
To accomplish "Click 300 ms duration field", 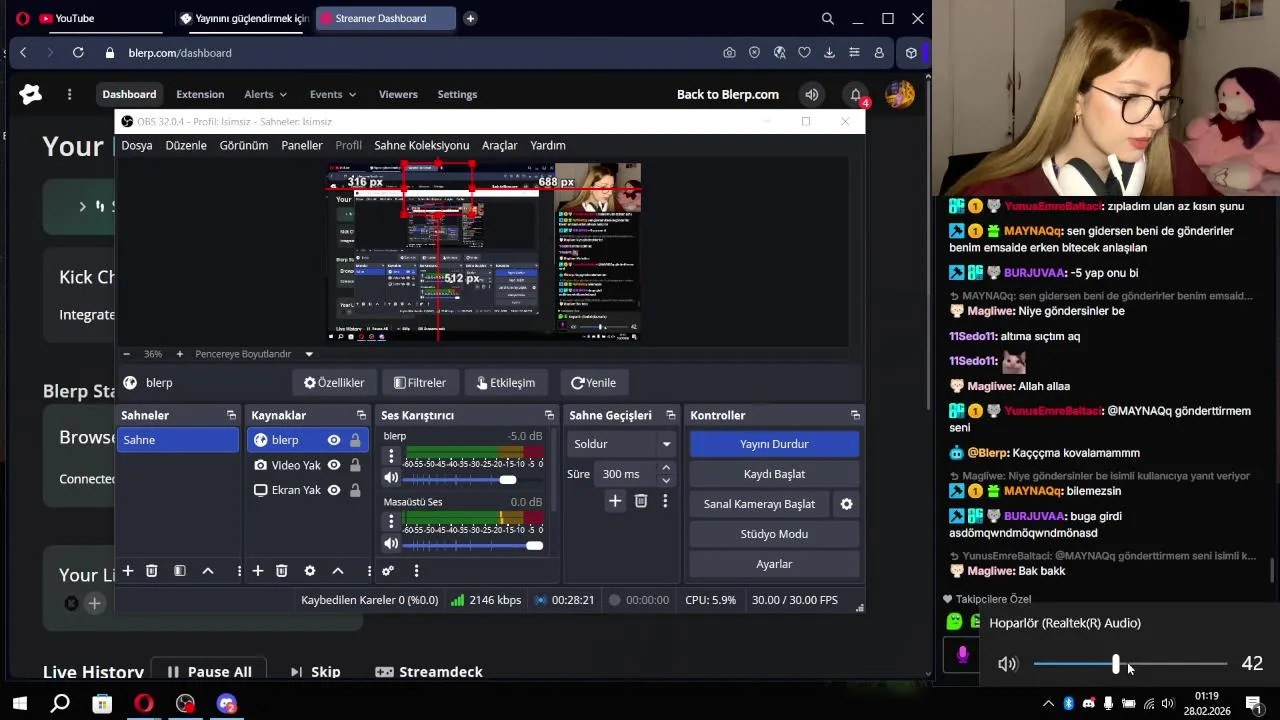I will [625, 474].
